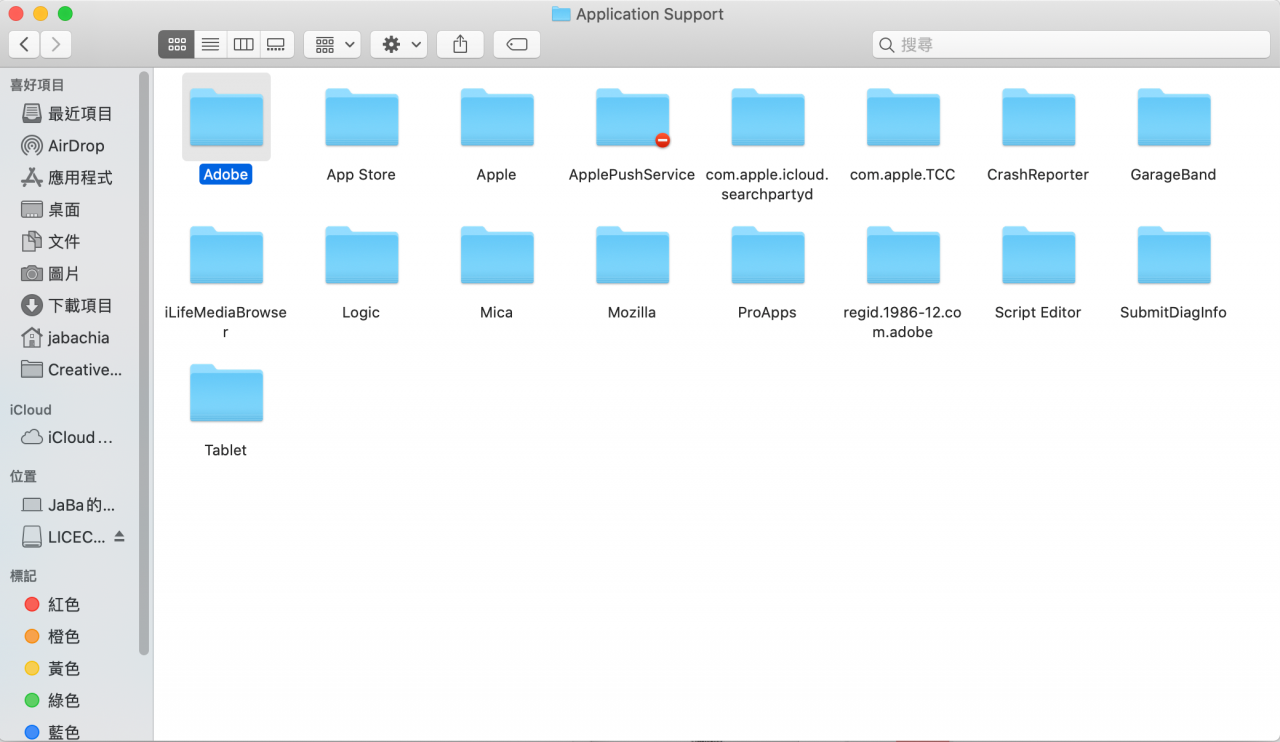Click the Edit Tags toolbar button
Screen dimensions: 1280x742
pyautogui.click(x=516, y=44)
